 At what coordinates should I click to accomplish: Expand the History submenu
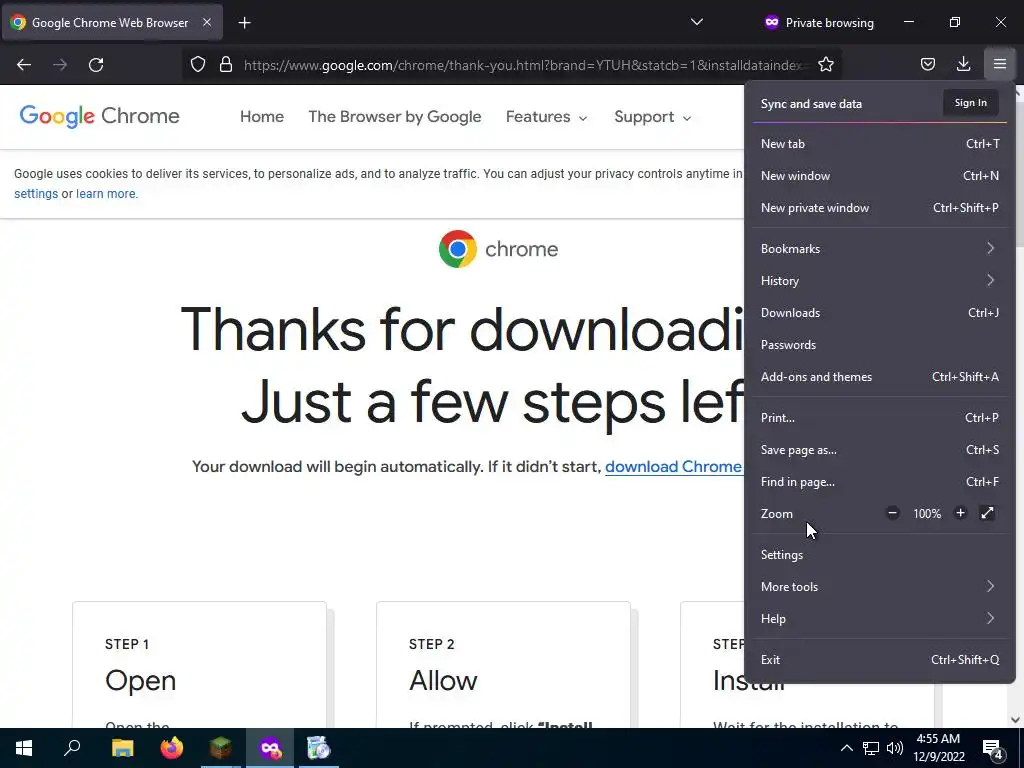click(880, 281)
